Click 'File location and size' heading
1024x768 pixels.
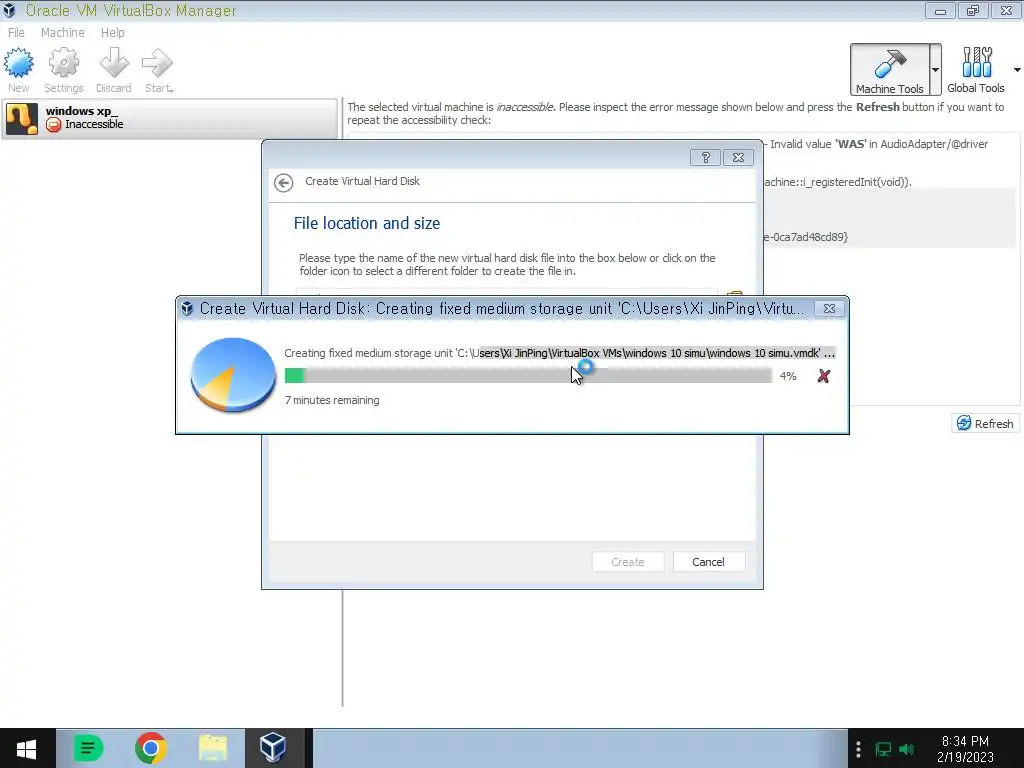[x=367, y=223]
